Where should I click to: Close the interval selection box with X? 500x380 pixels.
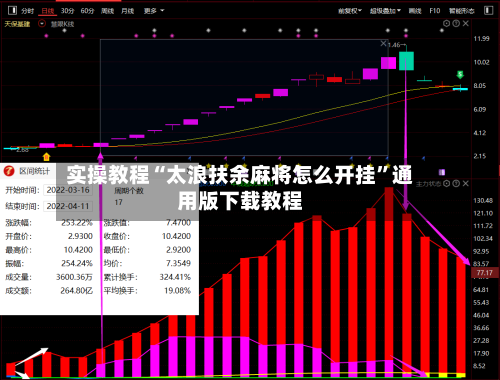pyautogui.click(x=383, y=43)
